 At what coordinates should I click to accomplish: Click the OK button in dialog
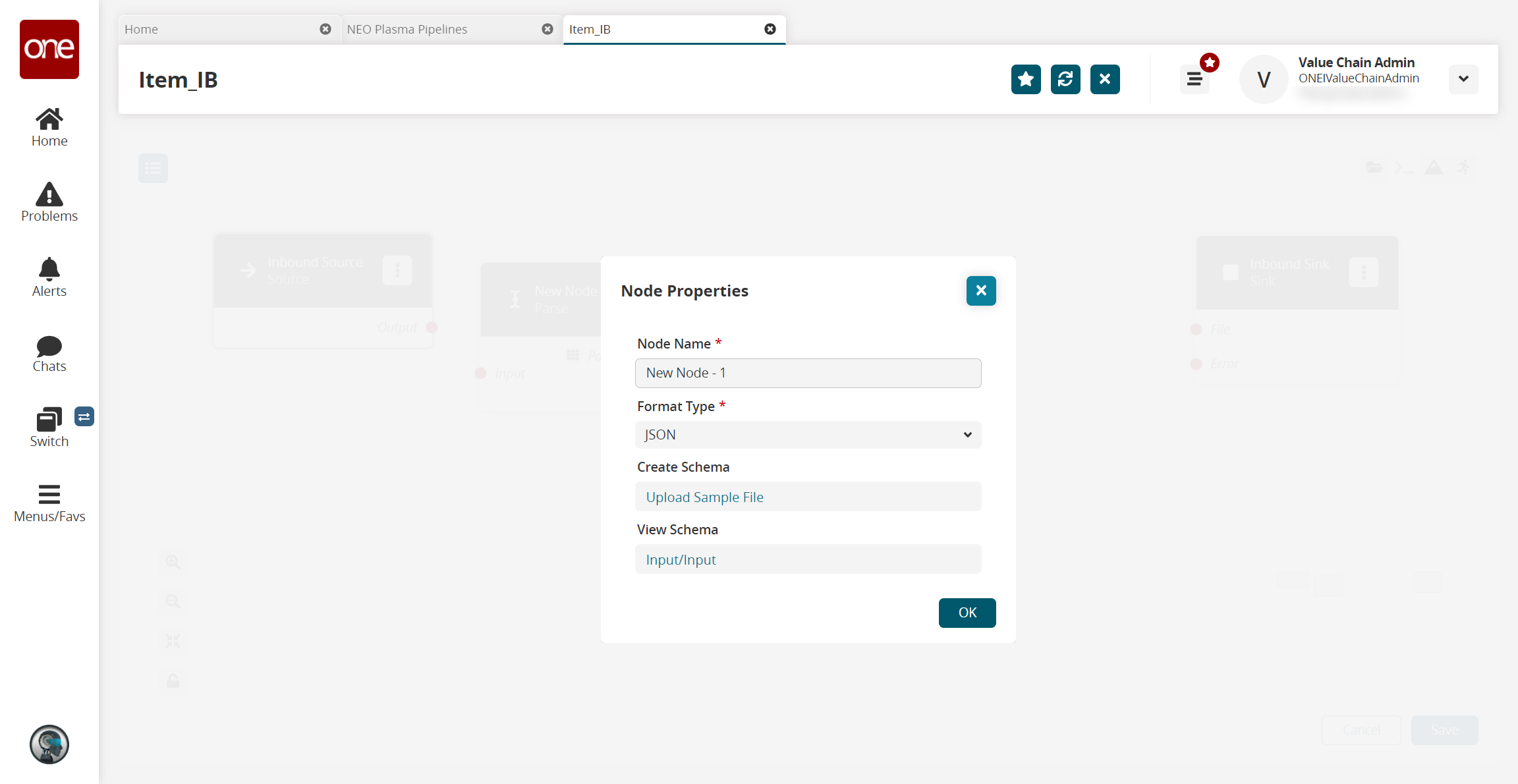click(967, 613)
